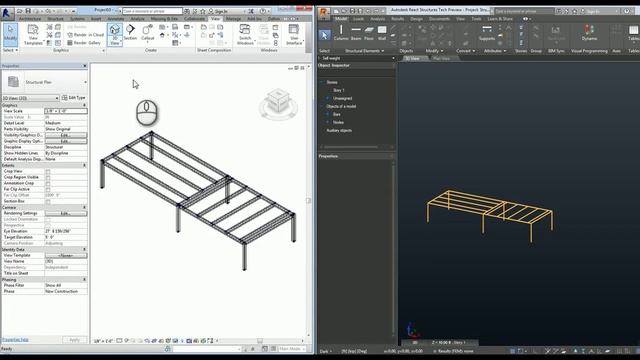Image resolution: width=640 pixels, height=360 pixels.
Task: Click the View Template None button
Action: pos(66,256)
